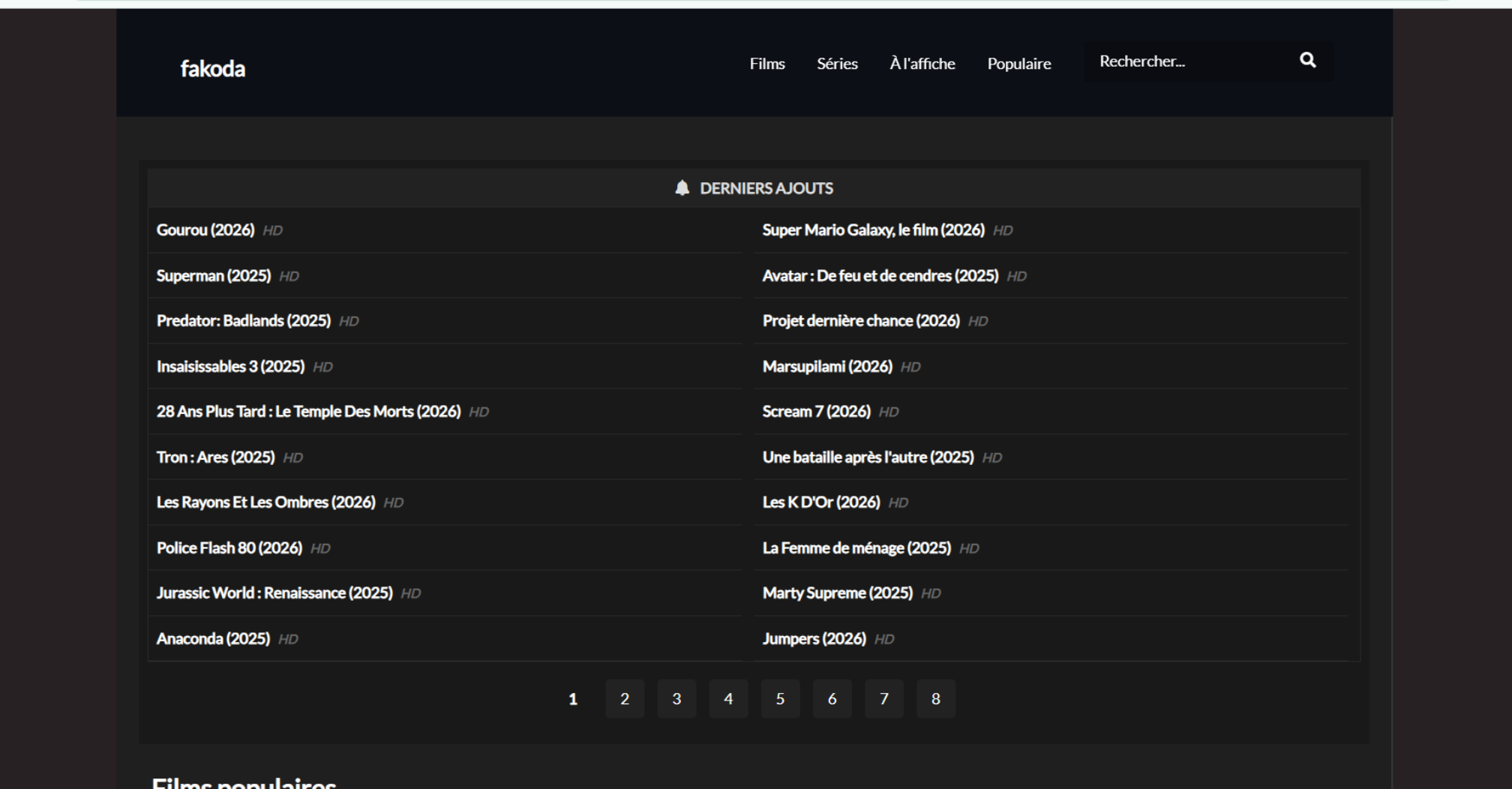The image size is (1512, 789).
Task: Select Superman (2025) from the list
Action: point(213,276)
